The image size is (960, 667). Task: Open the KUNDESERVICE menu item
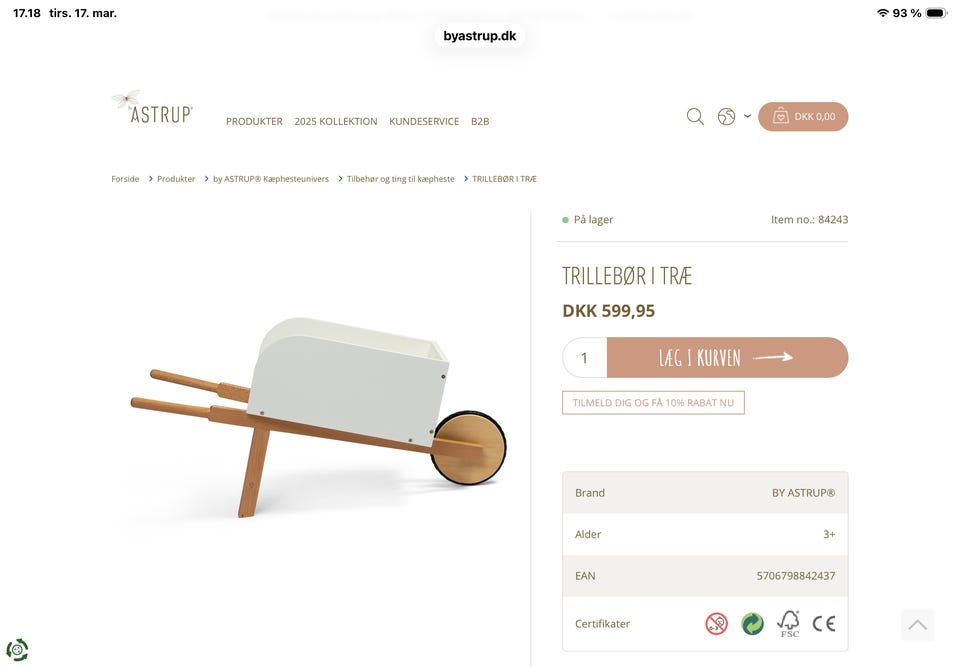pyautogui.click(x=424, y=121)
